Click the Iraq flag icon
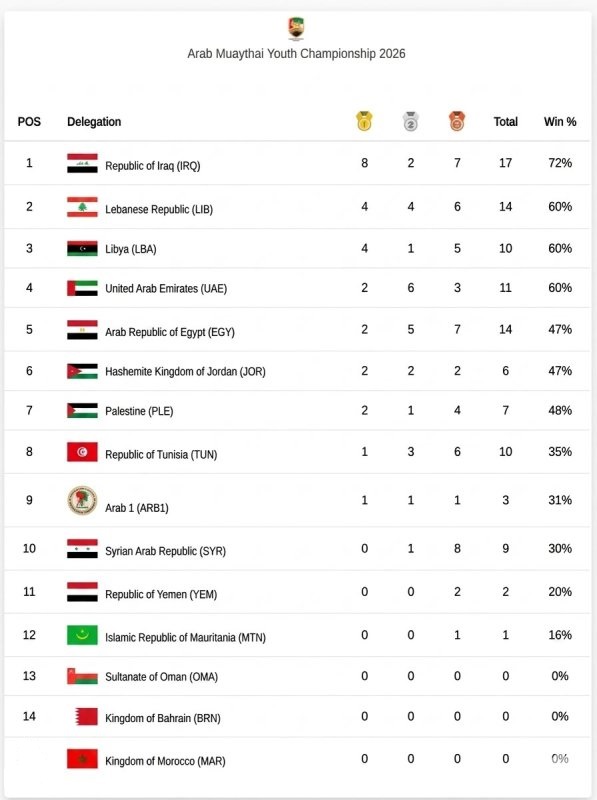597x800 pixels. (82, 163)
